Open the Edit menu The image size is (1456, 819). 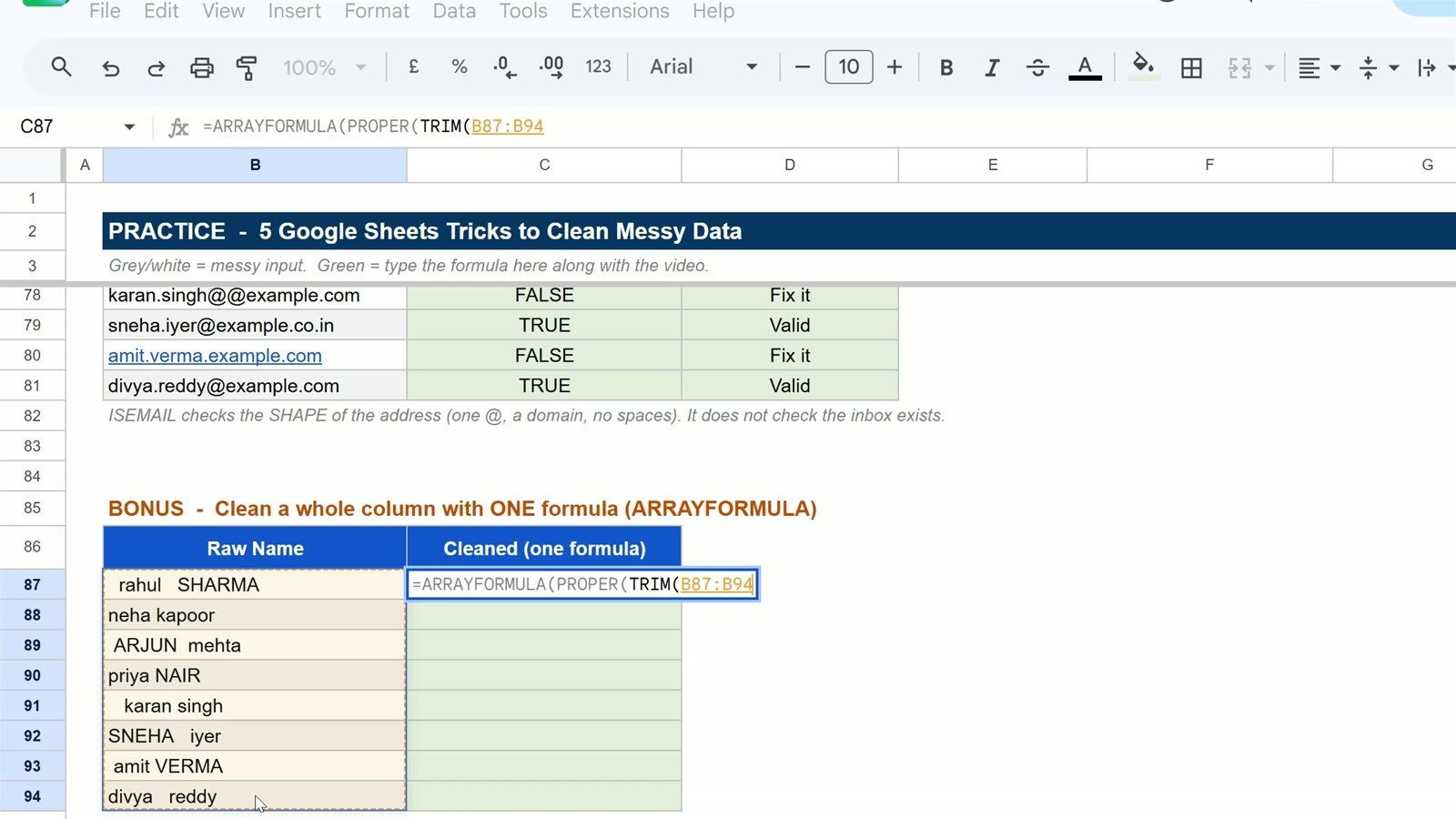tap(161, 11)
